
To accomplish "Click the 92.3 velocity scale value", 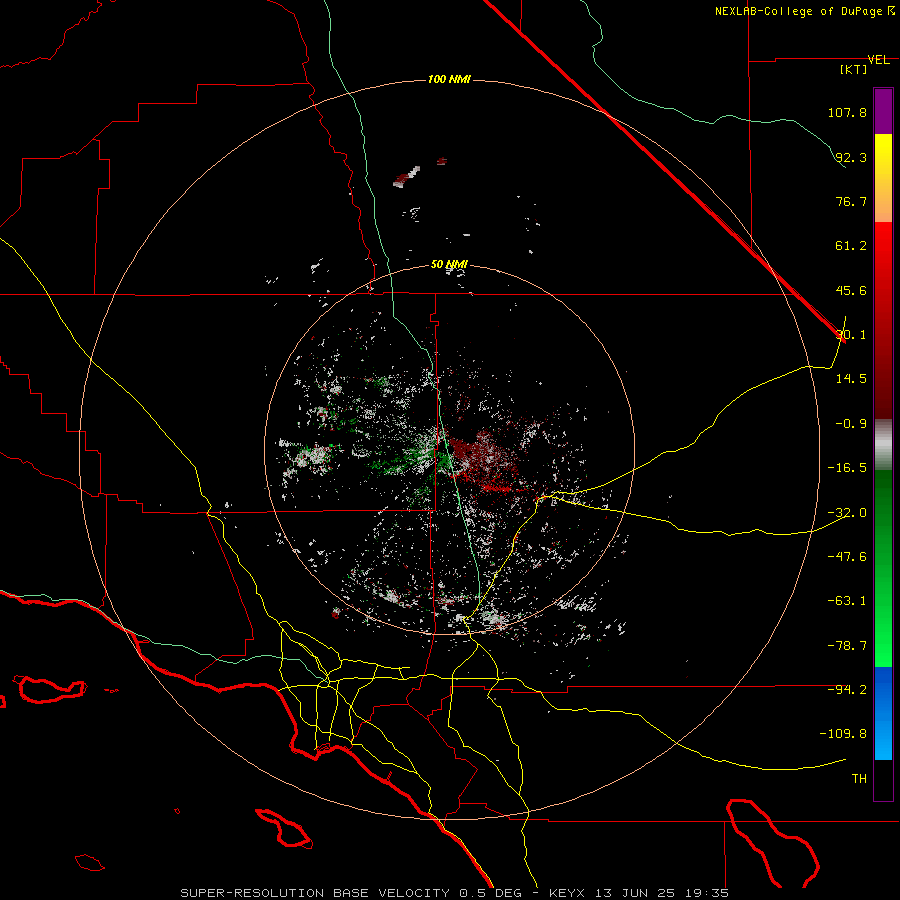I will [851, 157].
